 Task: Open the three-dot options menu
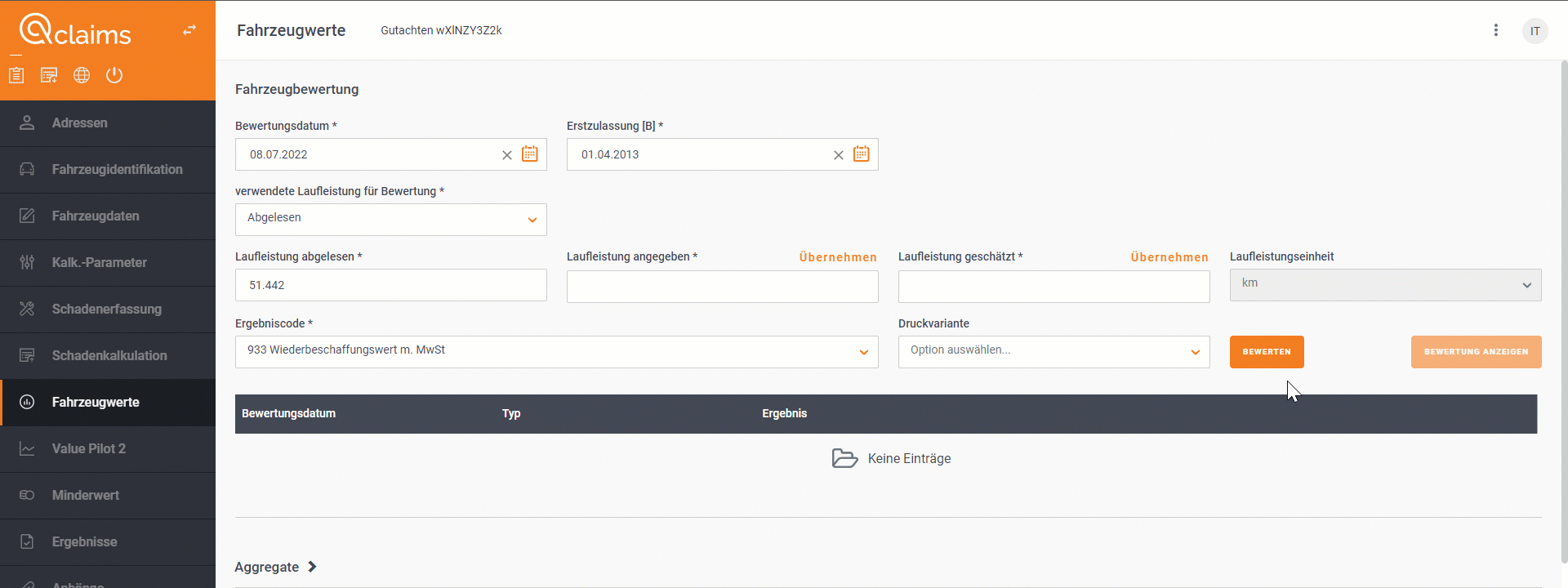1496,30
